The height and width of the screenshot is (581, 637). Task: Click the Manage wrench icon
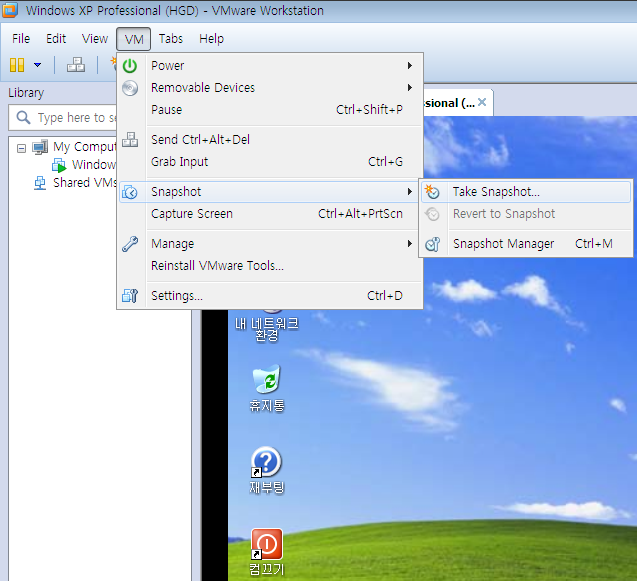point(130,244)
